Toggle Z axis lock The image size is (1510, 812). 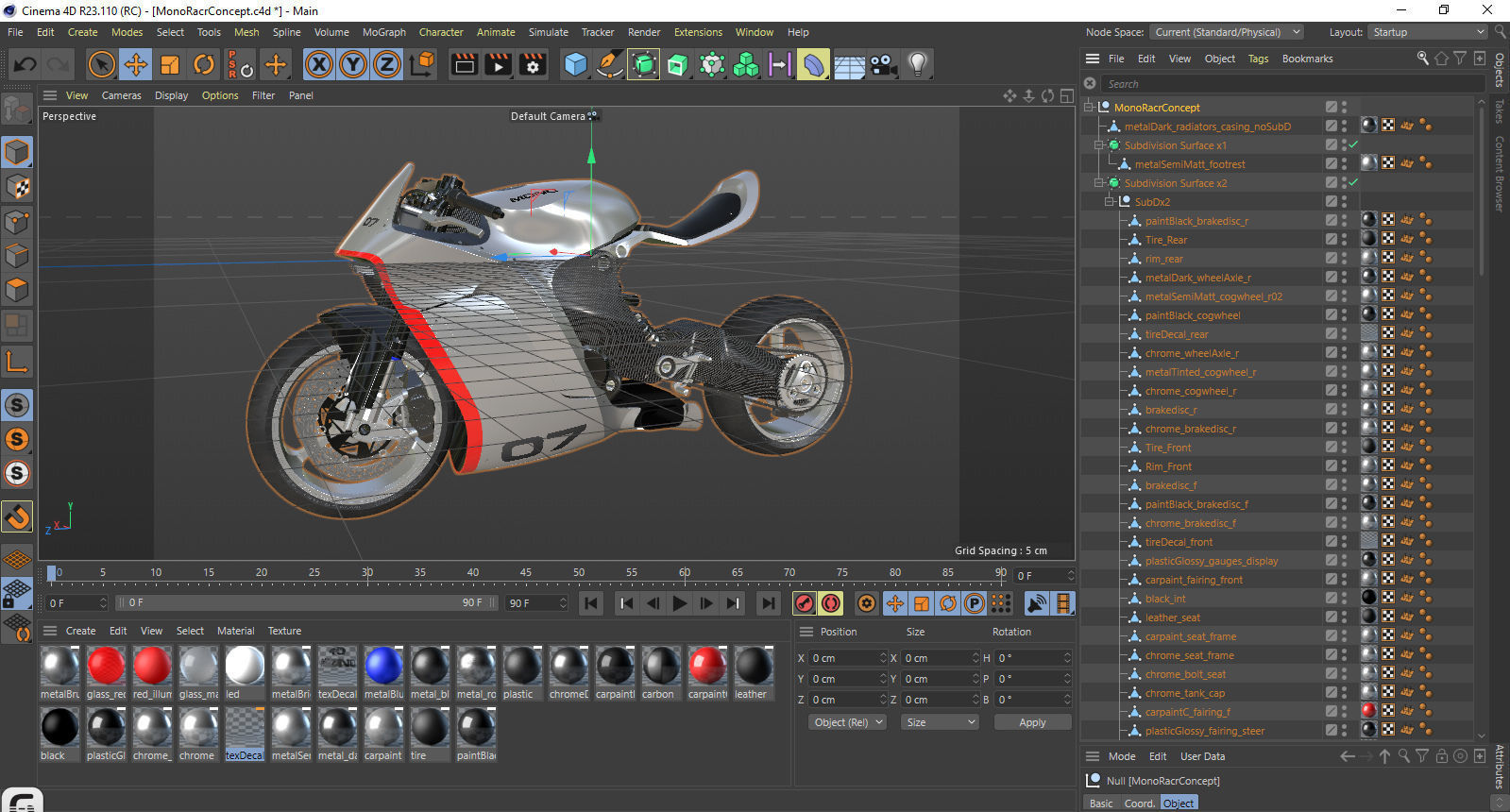pos(387,64)
